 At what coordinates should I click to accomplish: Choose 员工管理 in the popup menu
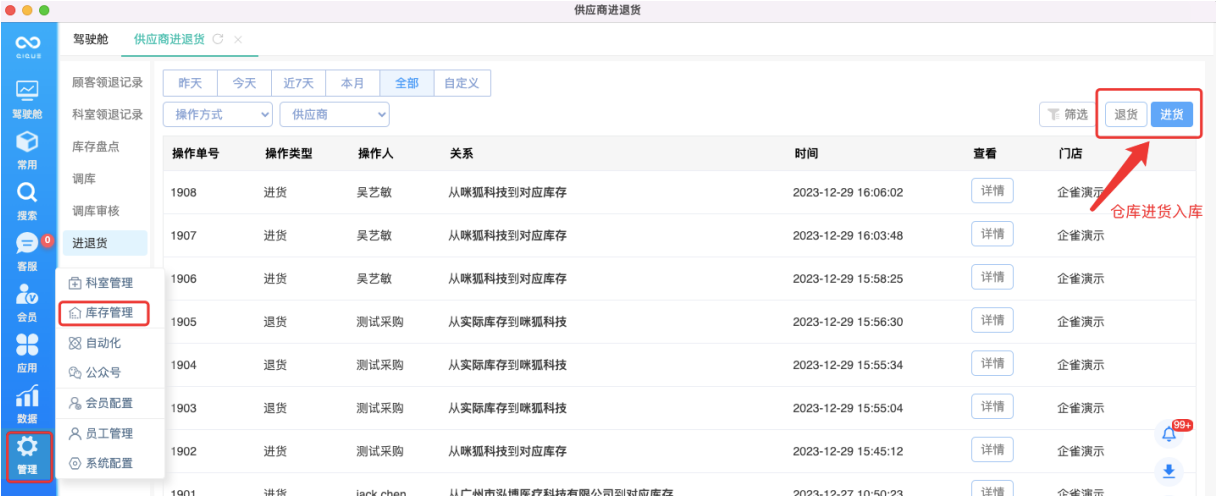(x=100, y=433)
